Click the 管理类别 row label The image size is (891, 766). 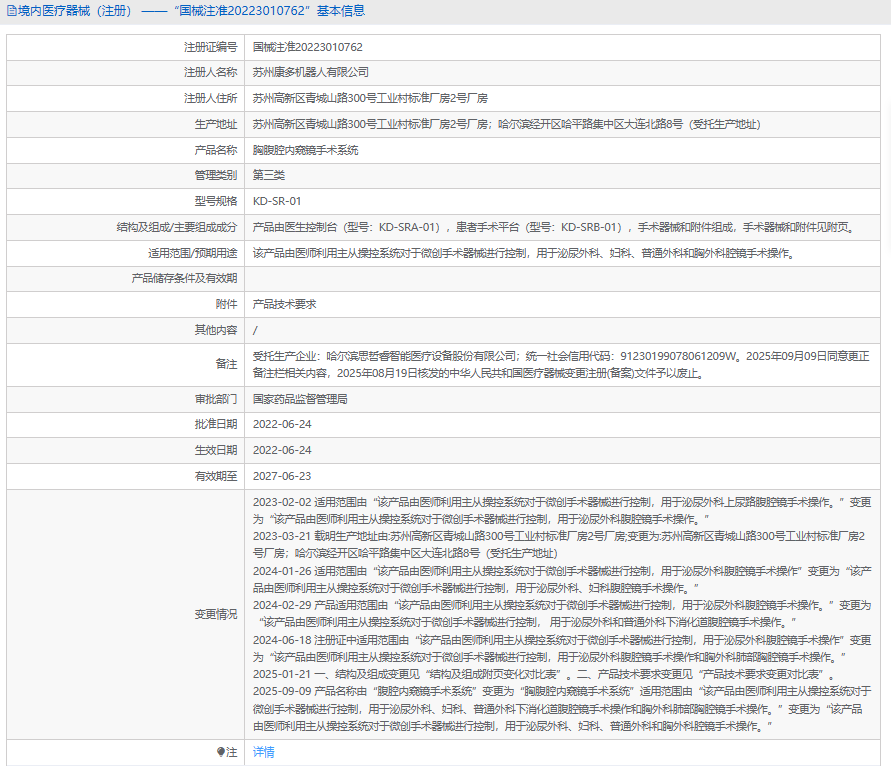(216, 175)
